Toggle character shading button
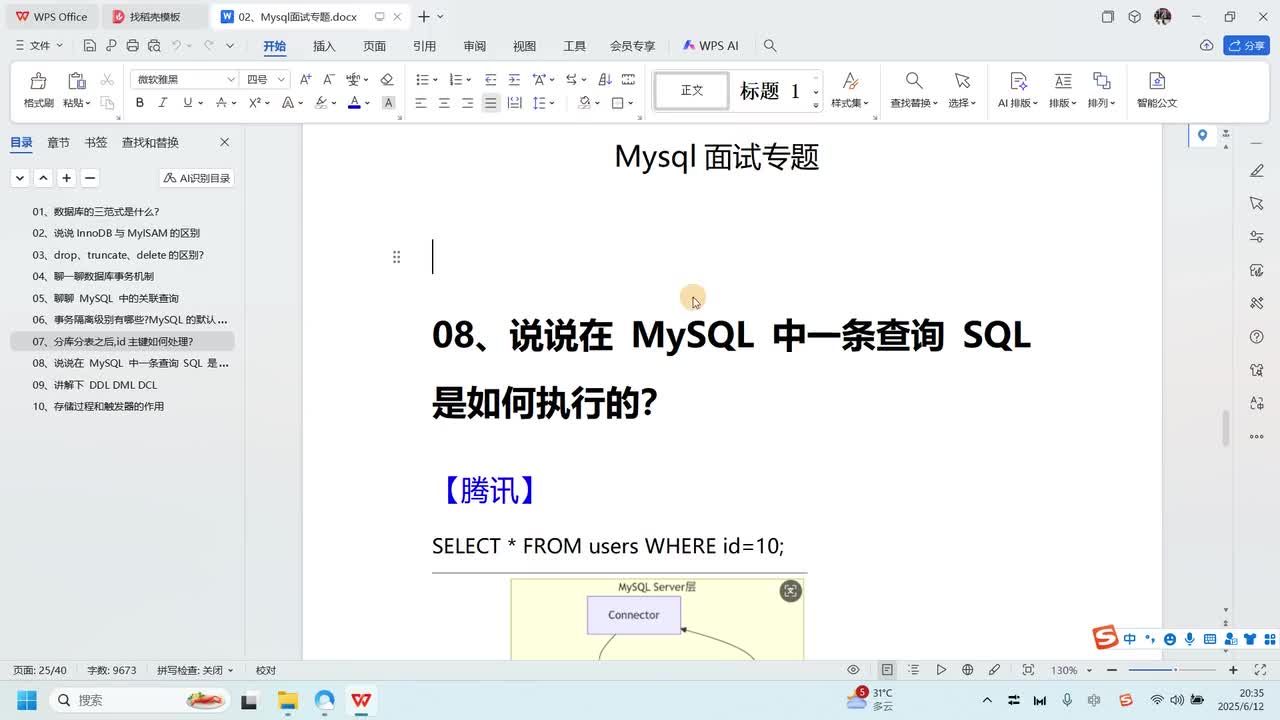Viewport: 1280px width, 720px height. click(x=388, y=103)
